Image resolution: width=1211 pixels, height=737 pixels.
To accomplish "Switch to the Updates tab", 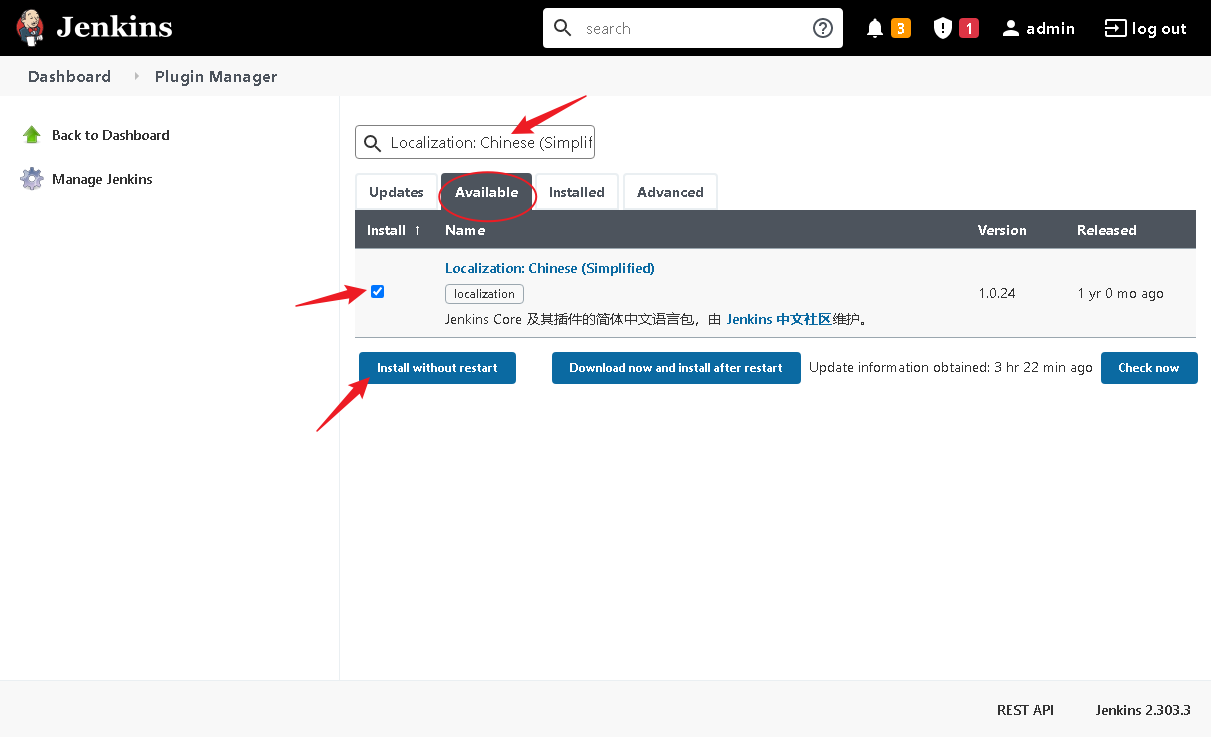I will click(396, 192).
